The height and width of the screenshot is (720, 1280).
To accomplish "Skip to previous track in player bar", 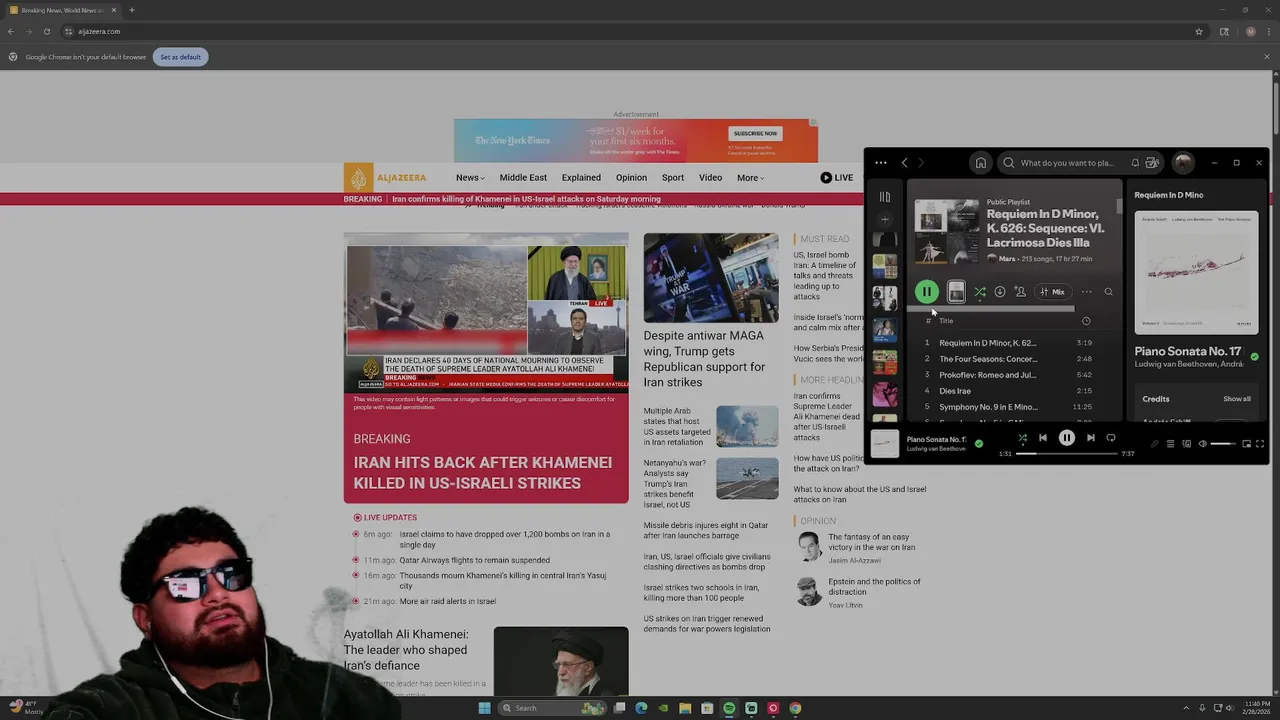I will point(1043,438).
